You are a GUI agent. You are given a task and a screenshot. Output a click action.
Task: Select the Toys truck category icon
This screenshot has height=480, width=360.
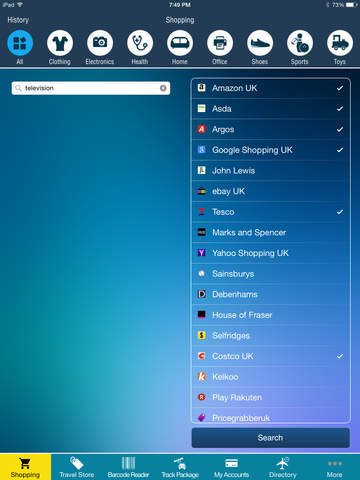[x=340, y=43]
